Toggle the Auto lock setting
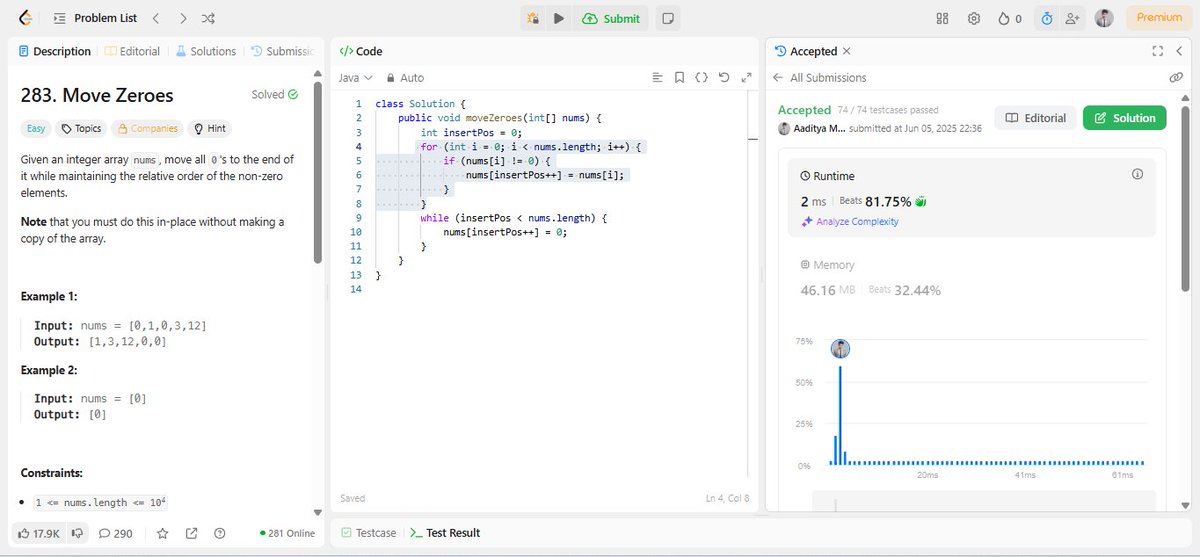 (x=404, y=77)
